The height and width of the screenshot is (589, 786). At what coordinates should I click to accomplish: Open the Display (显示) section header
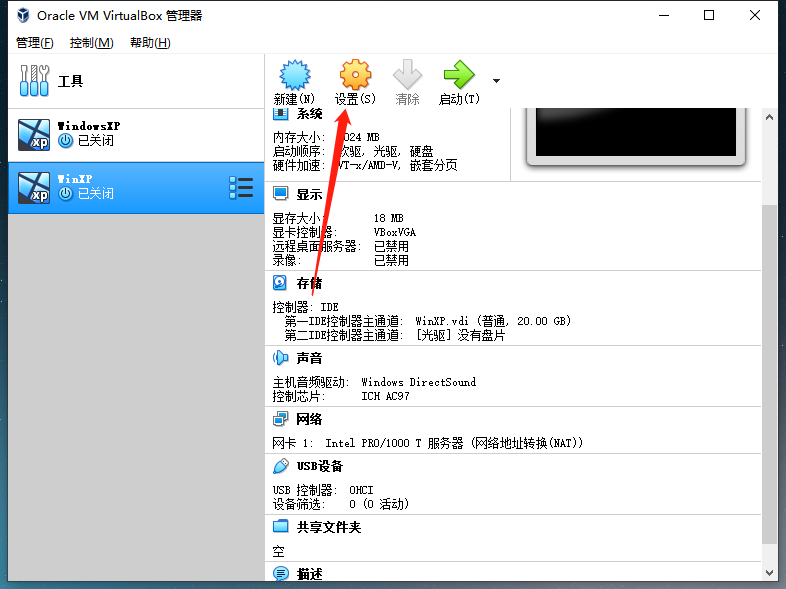(x=309, y=194)
